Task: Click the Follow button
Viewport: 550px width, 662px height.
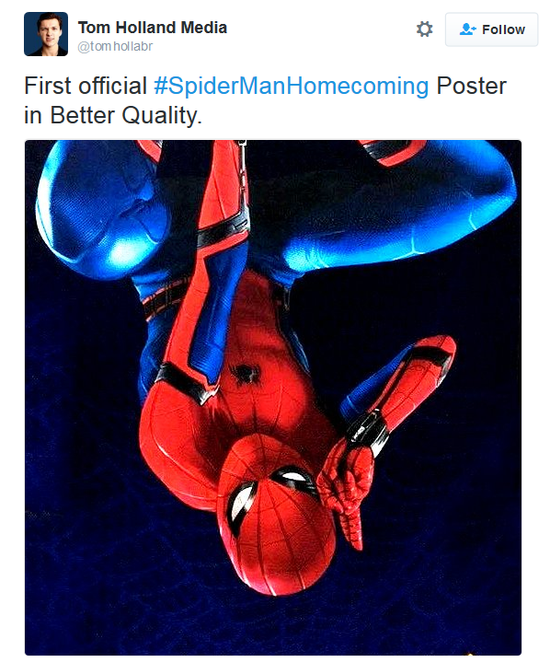Action: (x=491, y=29)
